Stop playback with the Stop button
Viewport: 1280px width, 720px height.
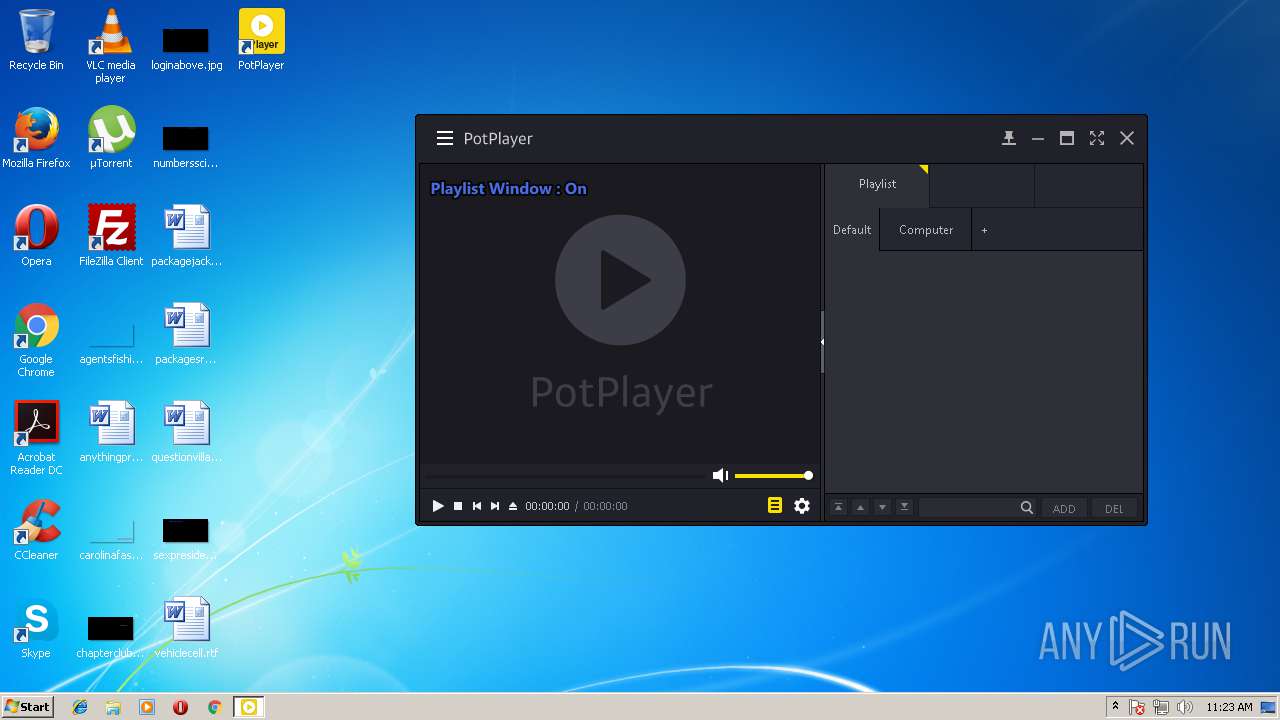pos(458,506)
